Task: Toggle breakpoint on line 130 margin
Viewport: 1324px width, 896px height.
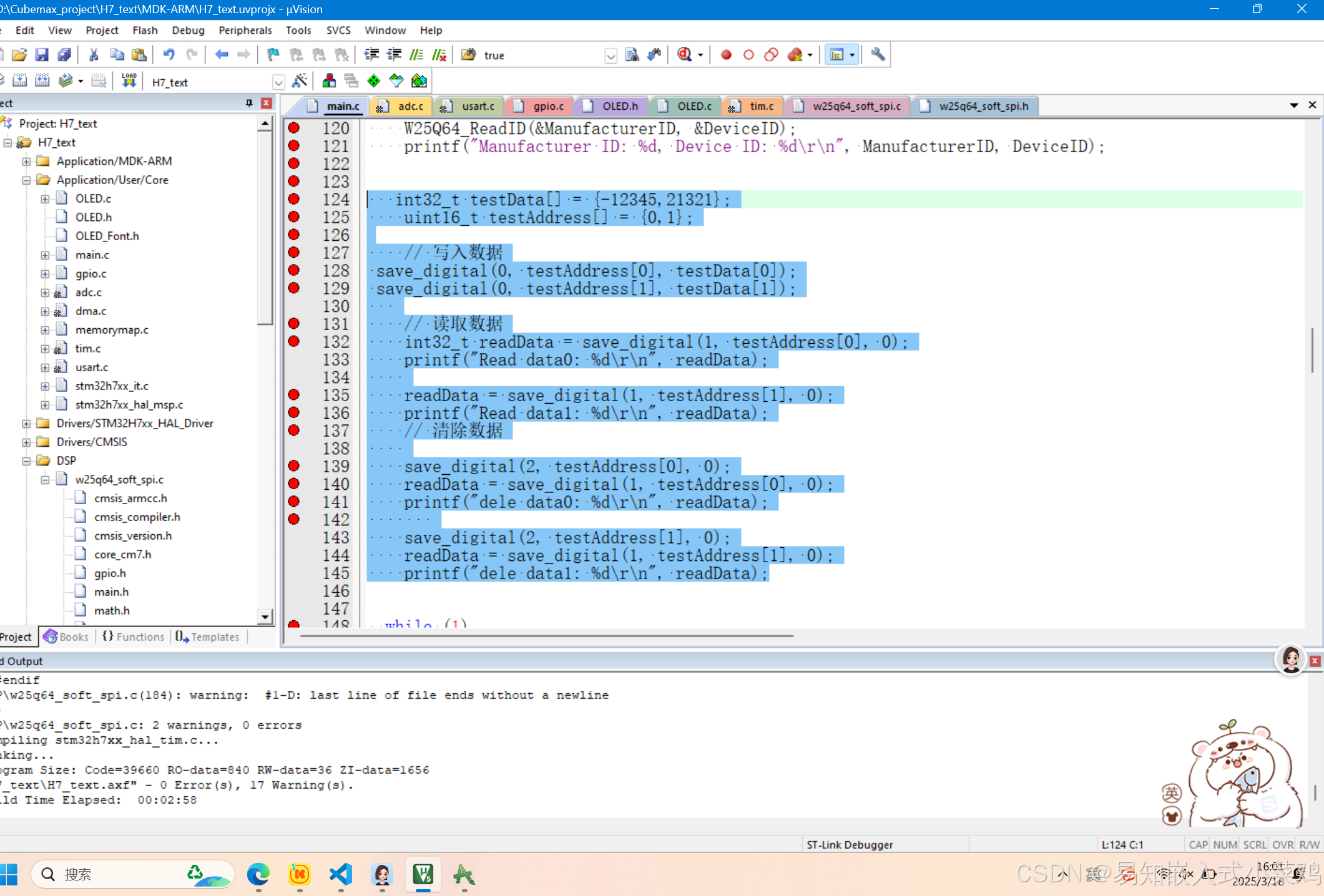Action: click(x=293, y=306)
